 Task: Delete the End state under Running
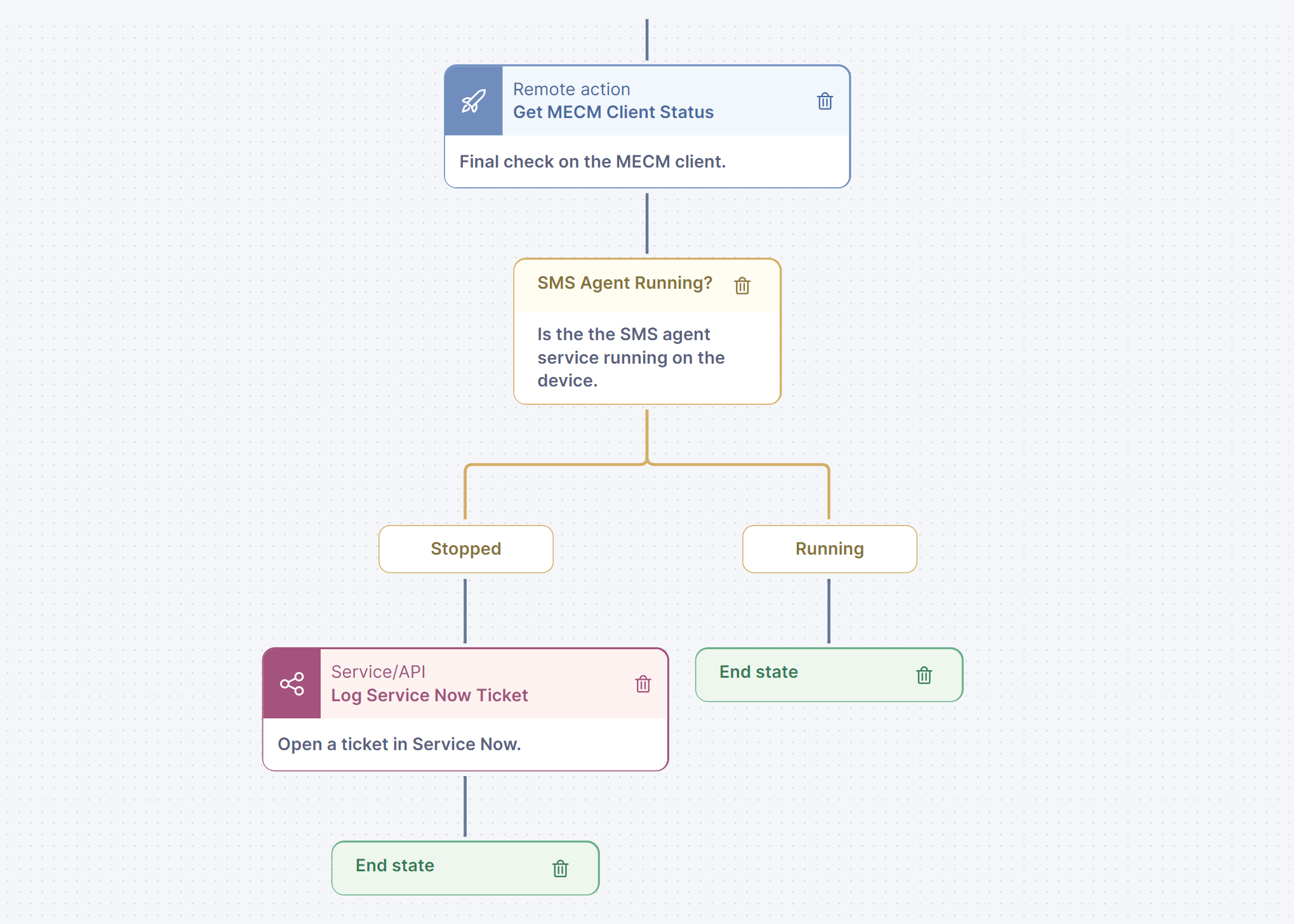pyautogui.click(x=924, y=675)
